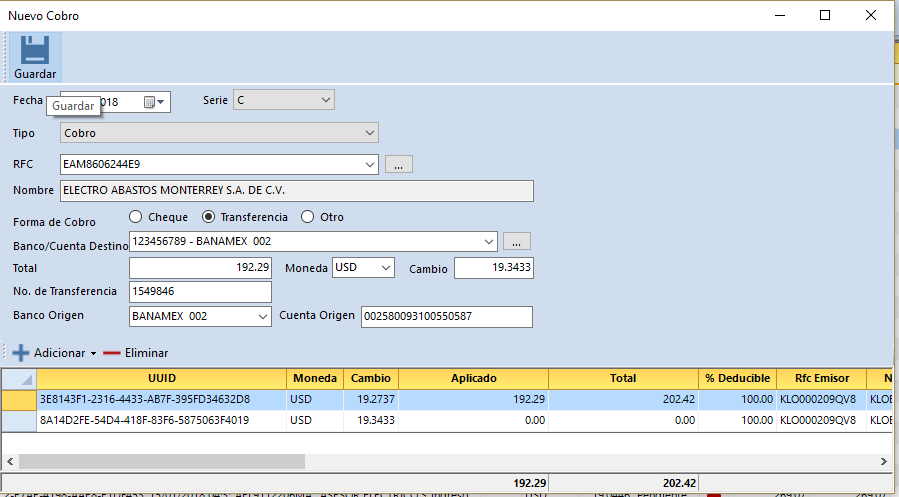Image resolution: width=899 pixels, height=497 pixels.
Task: Choose the Otro payment option
Action: pos(308,217)
